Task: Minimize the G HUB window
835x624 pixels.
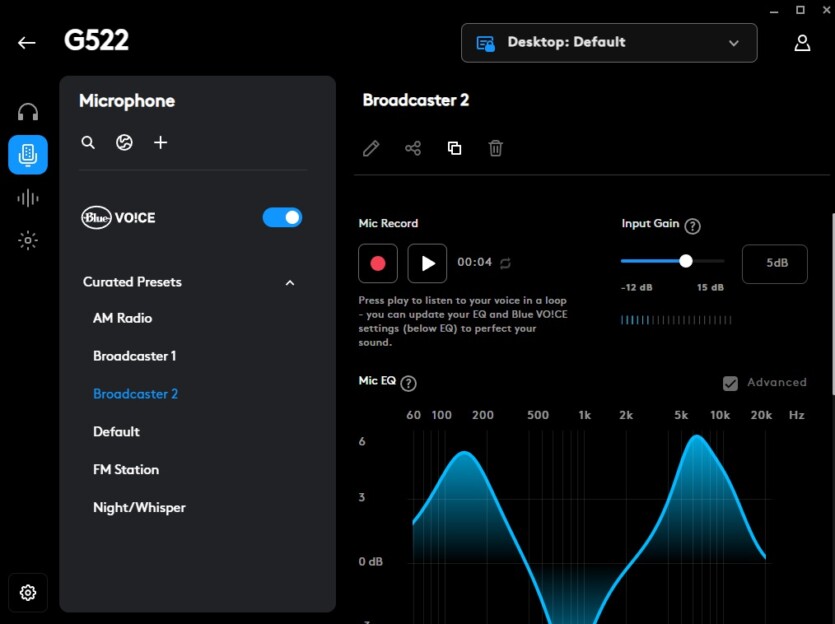Action: pyautogui.click(x=774, y=11)
